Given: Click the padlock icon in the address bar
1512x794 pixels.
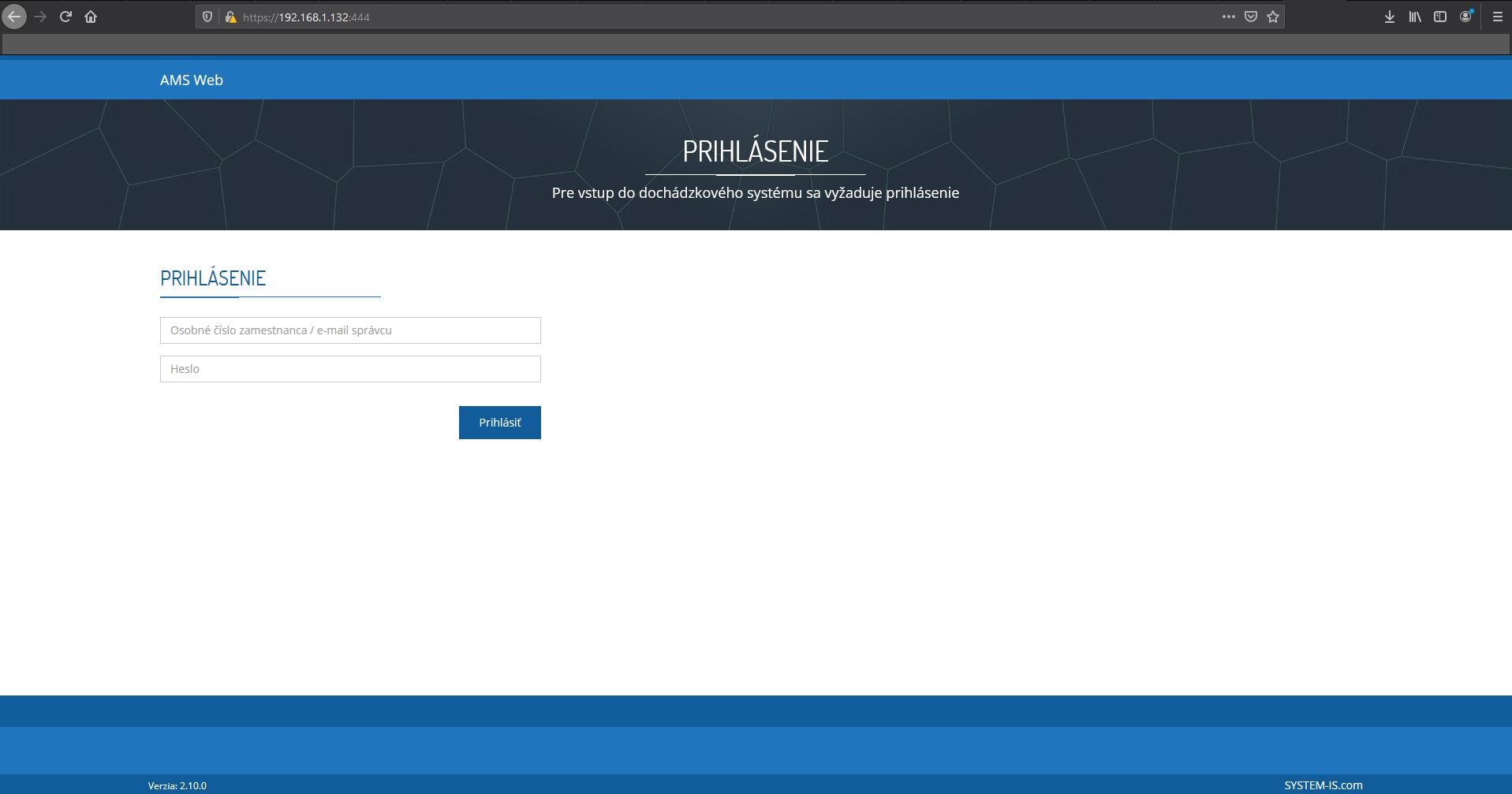Looking at the screenshot, I should 230,16.
